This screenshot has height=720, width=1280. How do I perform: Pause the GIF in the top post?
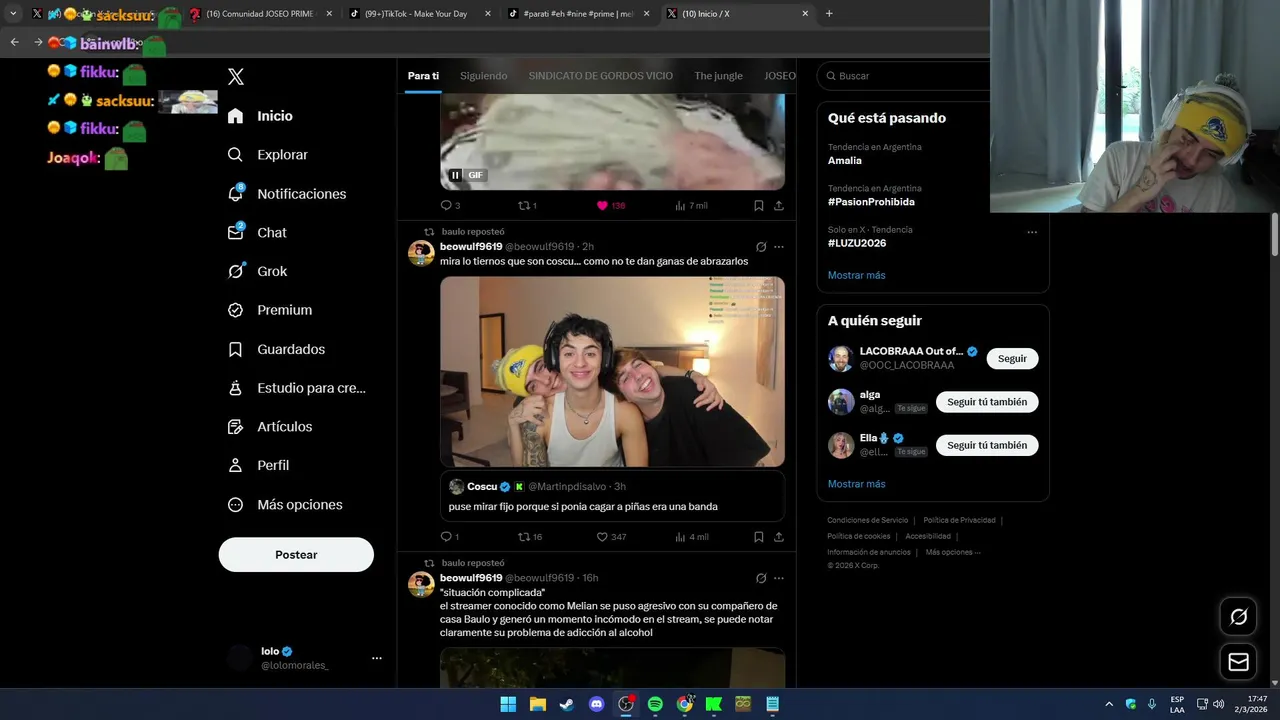coord(455,175)
